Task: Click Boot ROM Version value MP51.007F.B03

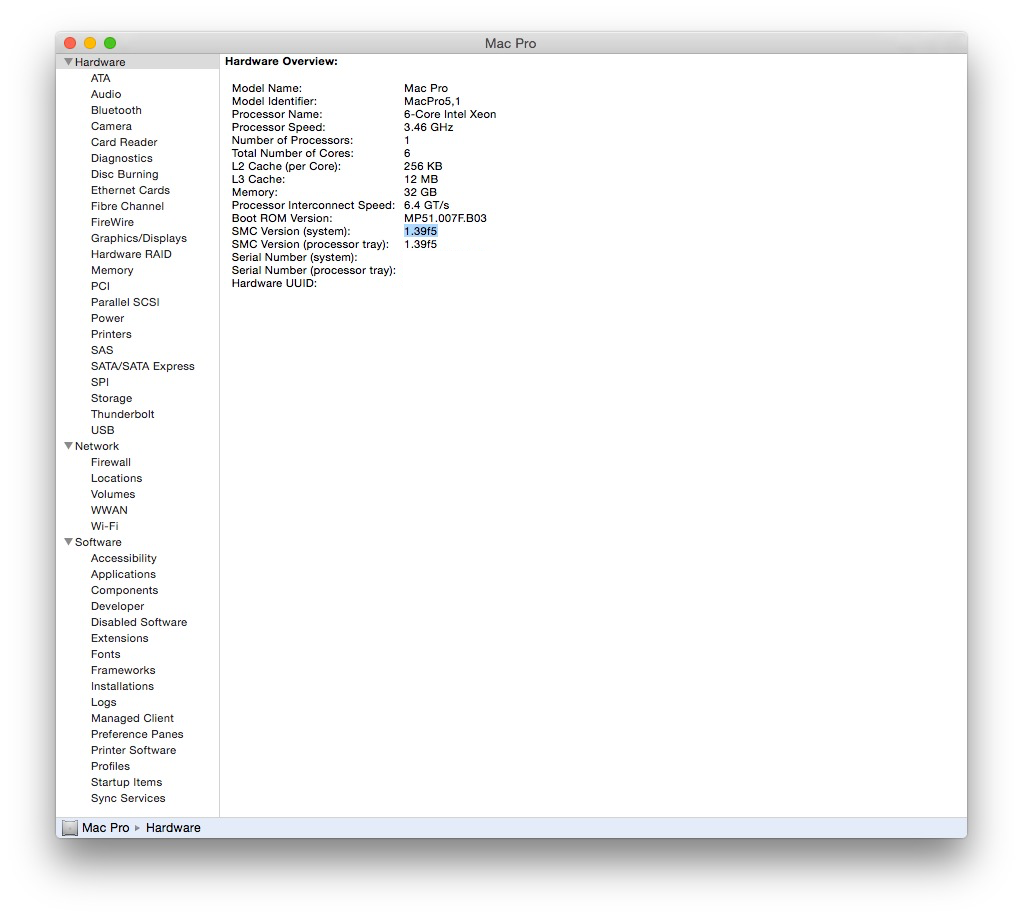Action: click(445, 218)
